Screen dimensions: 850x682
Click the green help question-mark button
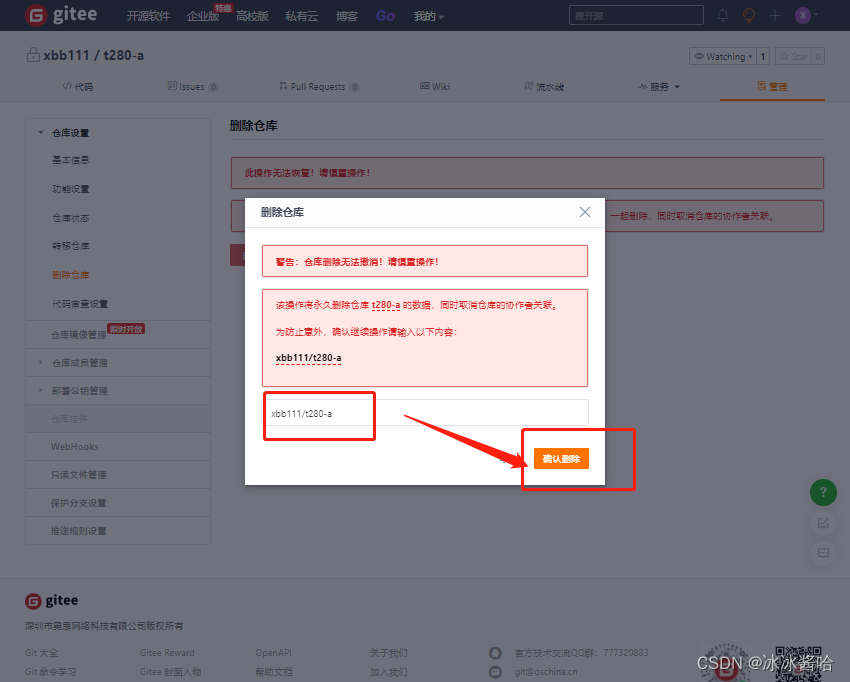click(823, 492)
